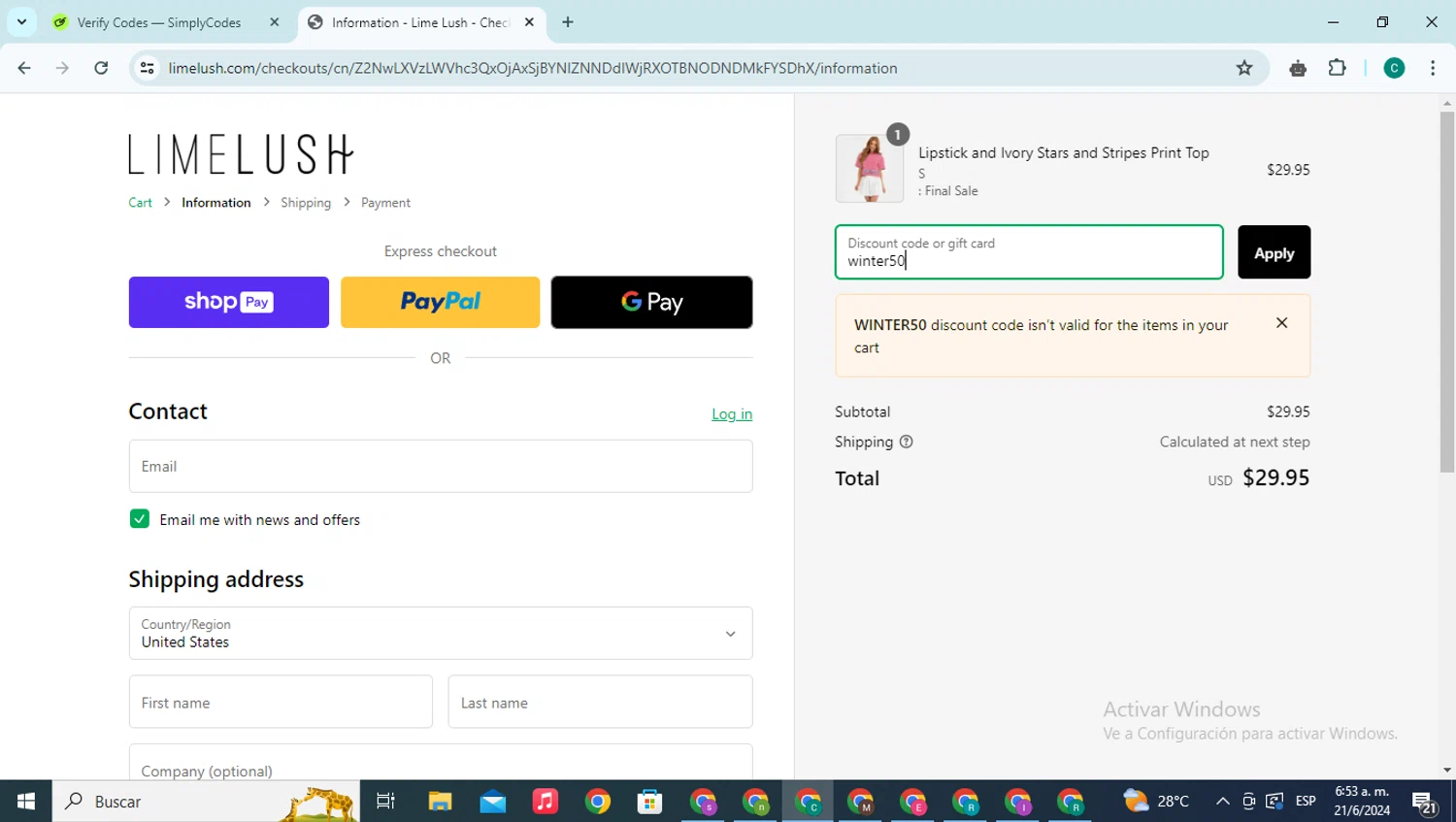Screen dimensions: 1456x822
Task: Click the Email input field
Action: point(441,466)
